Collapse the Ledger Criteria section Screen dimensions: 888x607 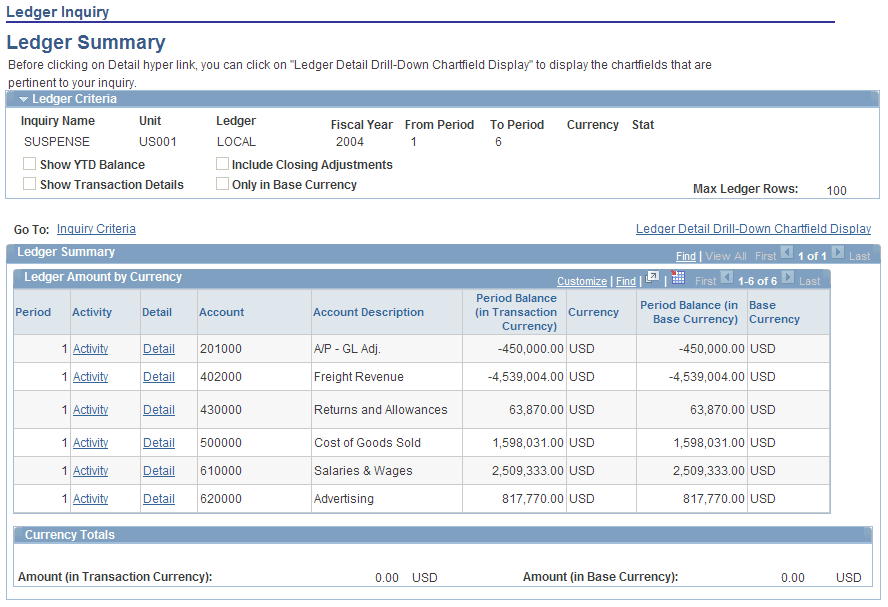point(23,97)
